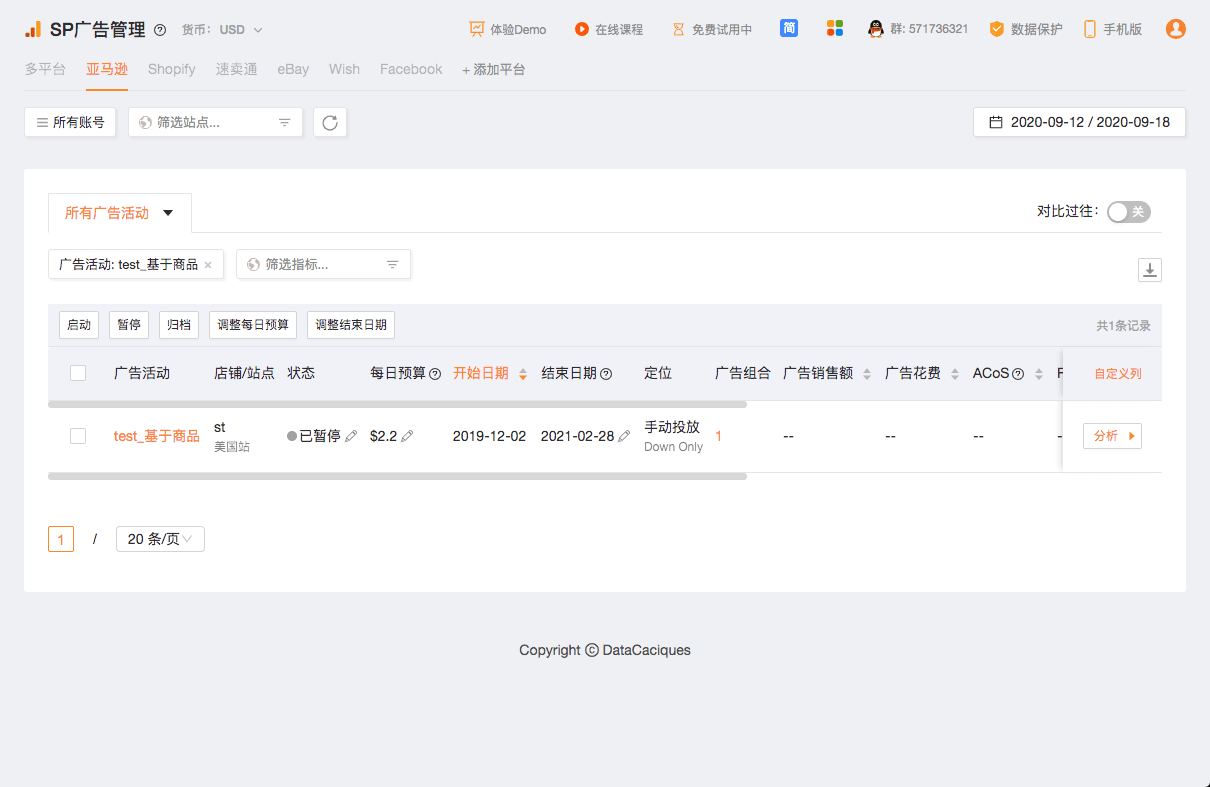Open the 20 条/页 page size dropdown
The width and height of the screenshot is (1210, 787).
[x=160, y=539]
